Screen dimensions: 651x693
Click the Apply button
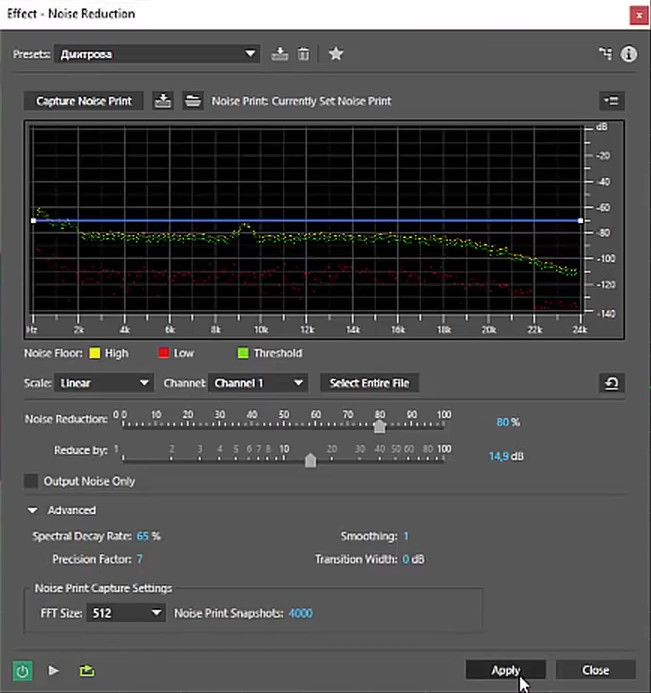506,670
